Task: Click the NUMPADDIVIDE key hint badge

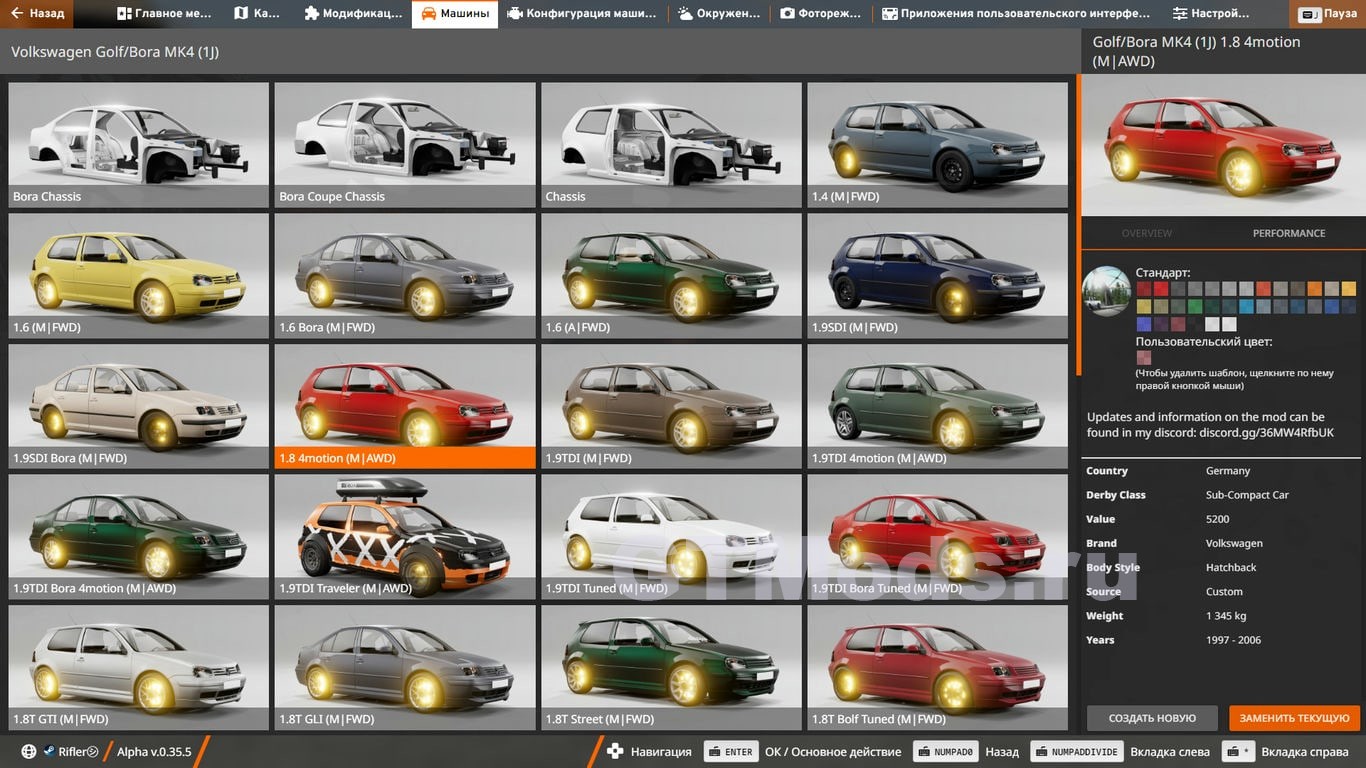Action: (x=1075, y=751)
